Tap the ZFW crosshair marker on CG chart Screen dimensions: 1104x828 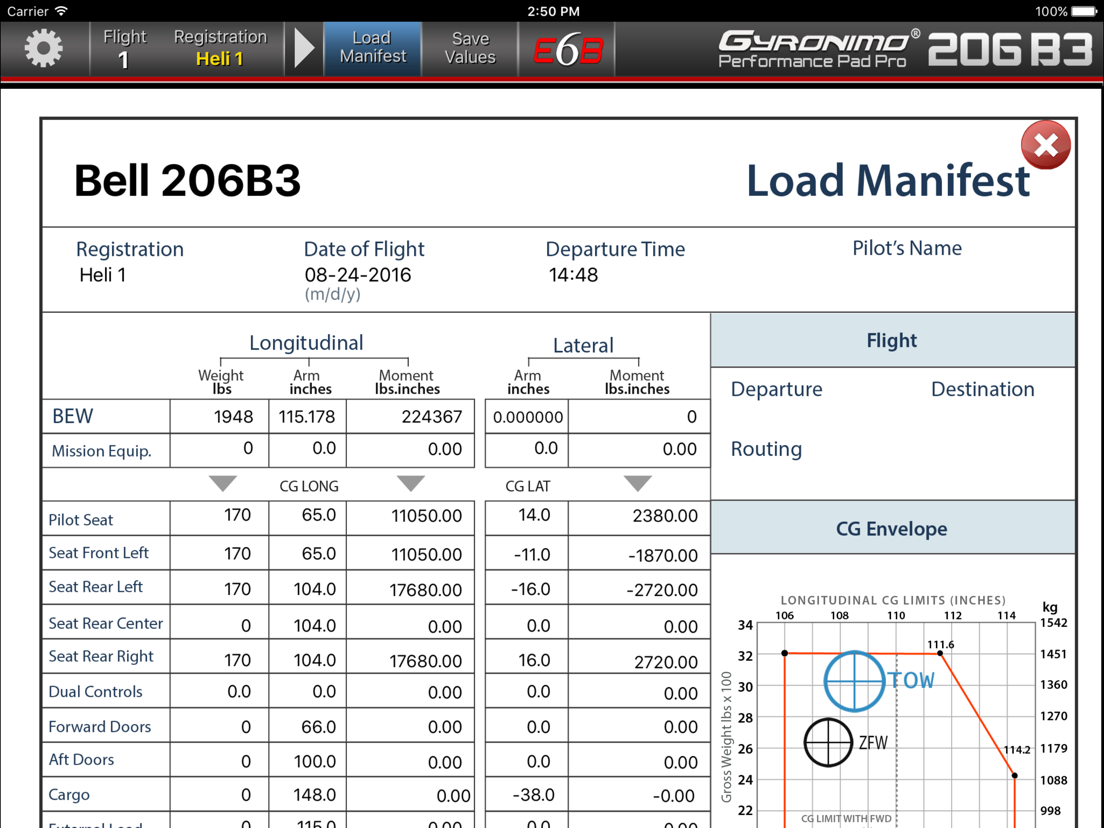[x=828, y=742]
